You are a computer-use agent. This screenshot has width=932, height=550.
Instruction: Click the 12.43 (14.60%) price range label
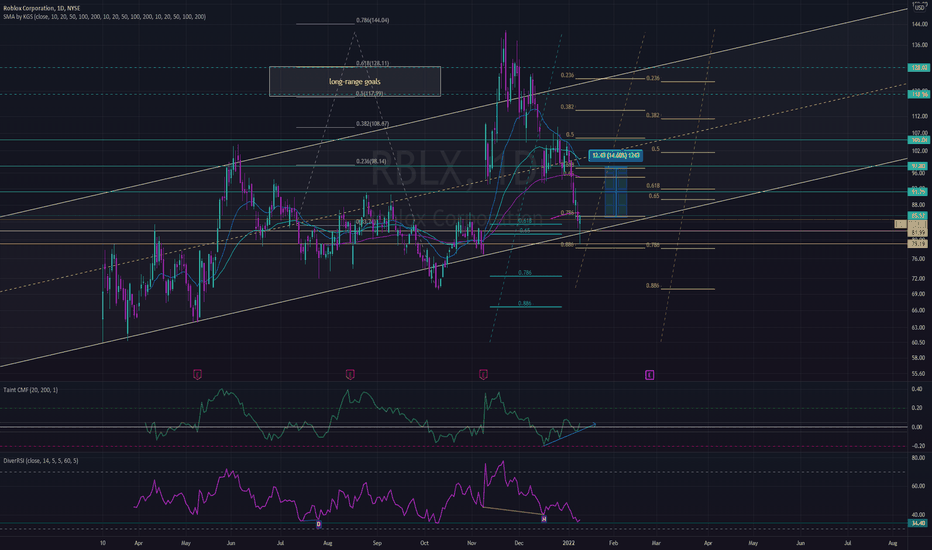(x=616, y=156)
